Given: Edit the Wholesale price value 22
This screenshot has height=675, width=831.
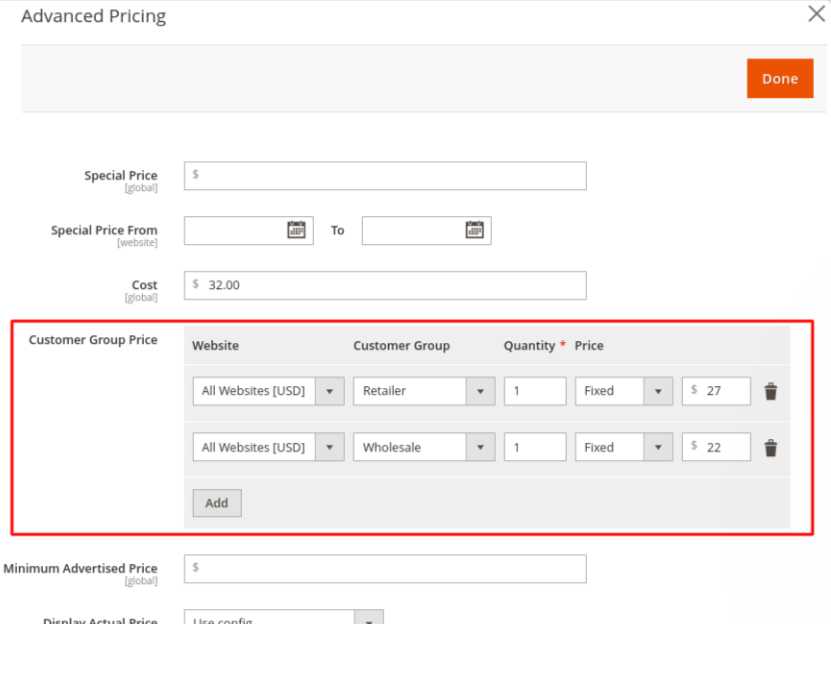Looking at the screenshot, I should [x=722, y=448].
